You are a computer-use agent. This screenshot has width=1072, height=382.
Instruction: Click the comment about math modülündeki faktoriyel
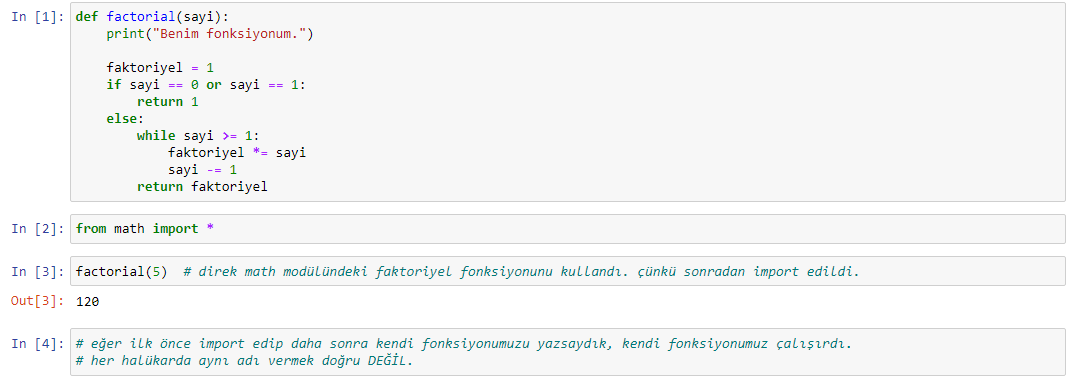coord(520,271)
